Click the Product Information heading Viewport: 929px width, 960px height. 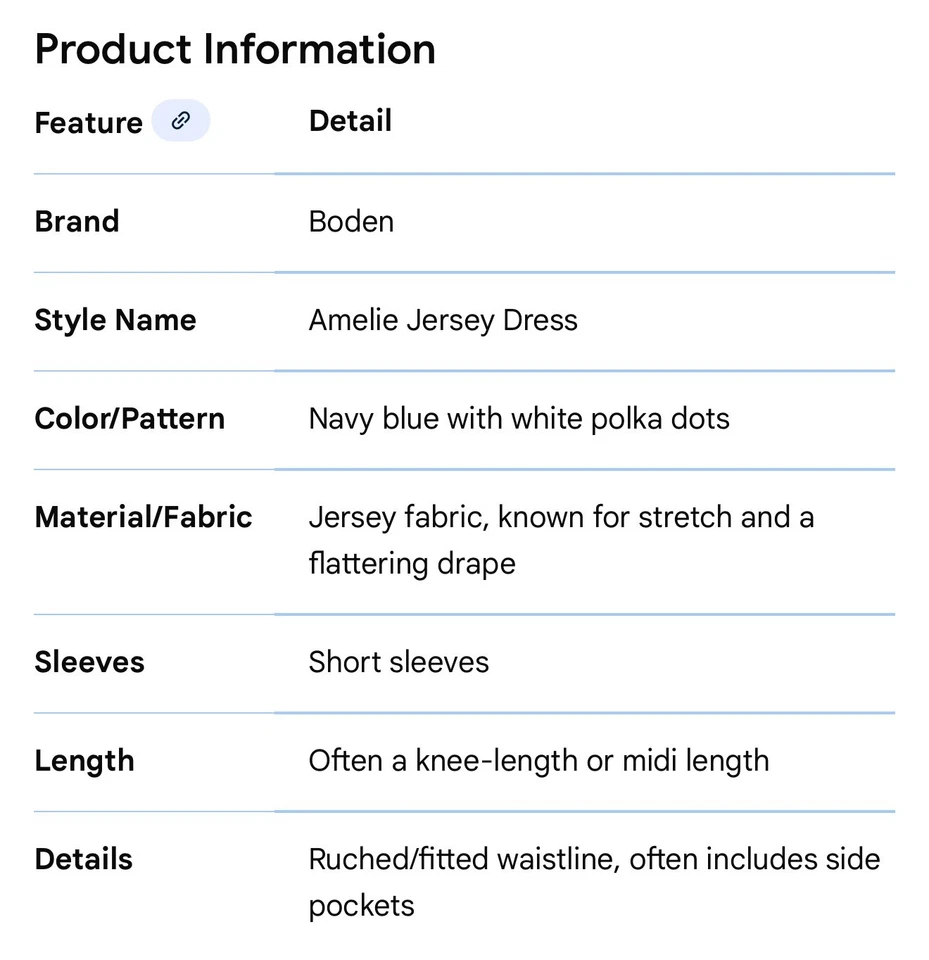(x=235, y=49)
